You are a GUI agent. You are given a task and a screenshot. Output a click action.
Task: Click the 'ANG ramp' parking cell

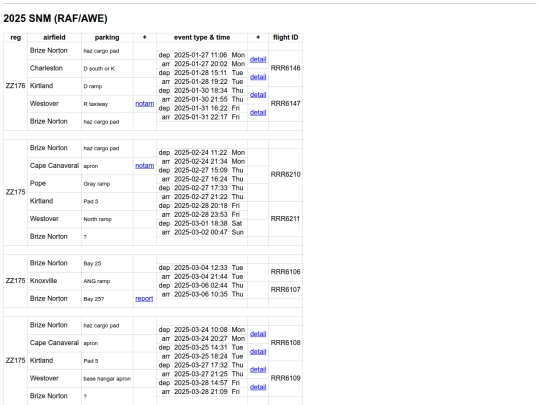coord(107,281)
